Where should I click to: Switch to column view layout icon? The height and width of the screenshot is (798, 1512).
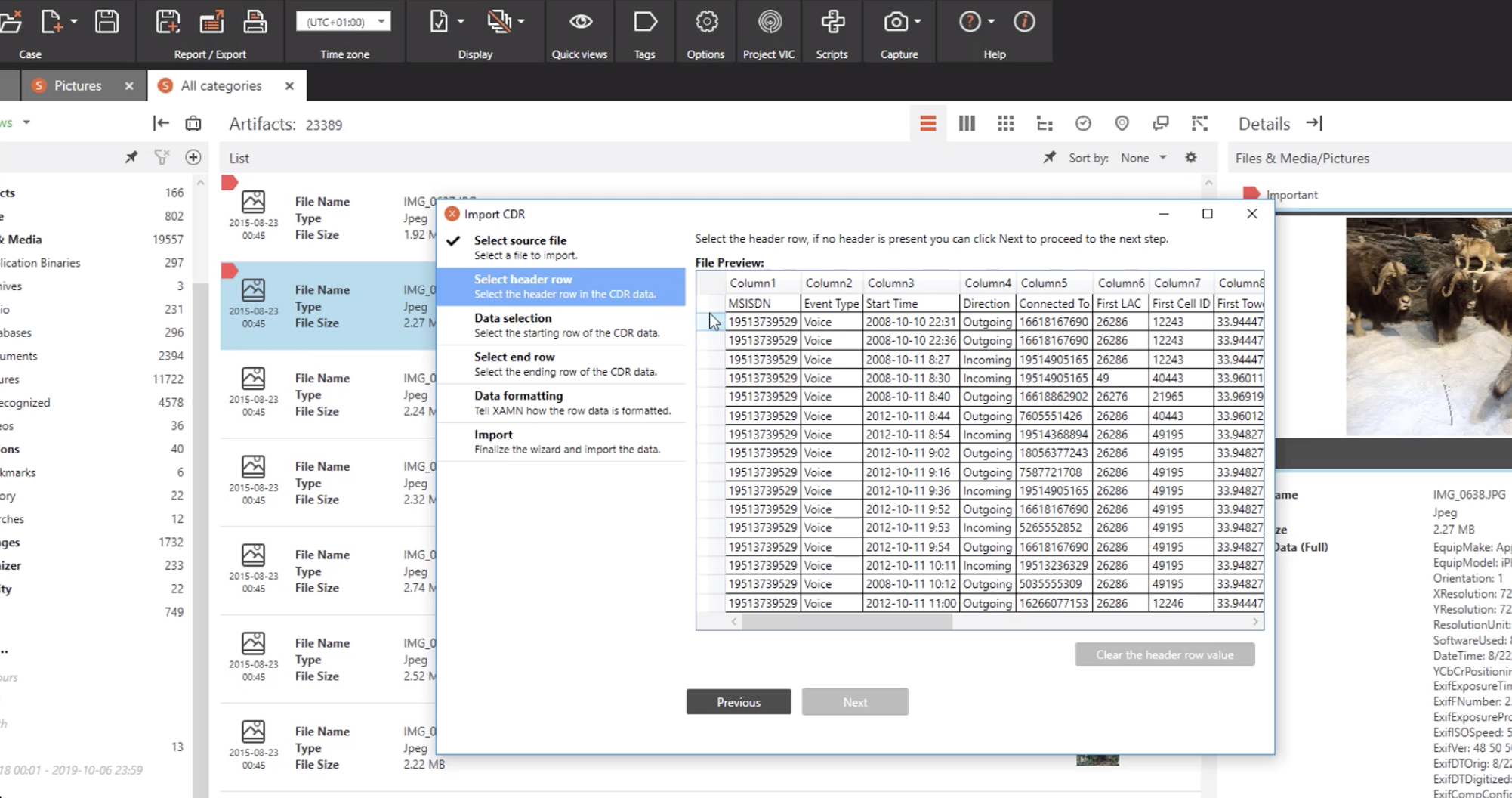click(x=967, y=123)
